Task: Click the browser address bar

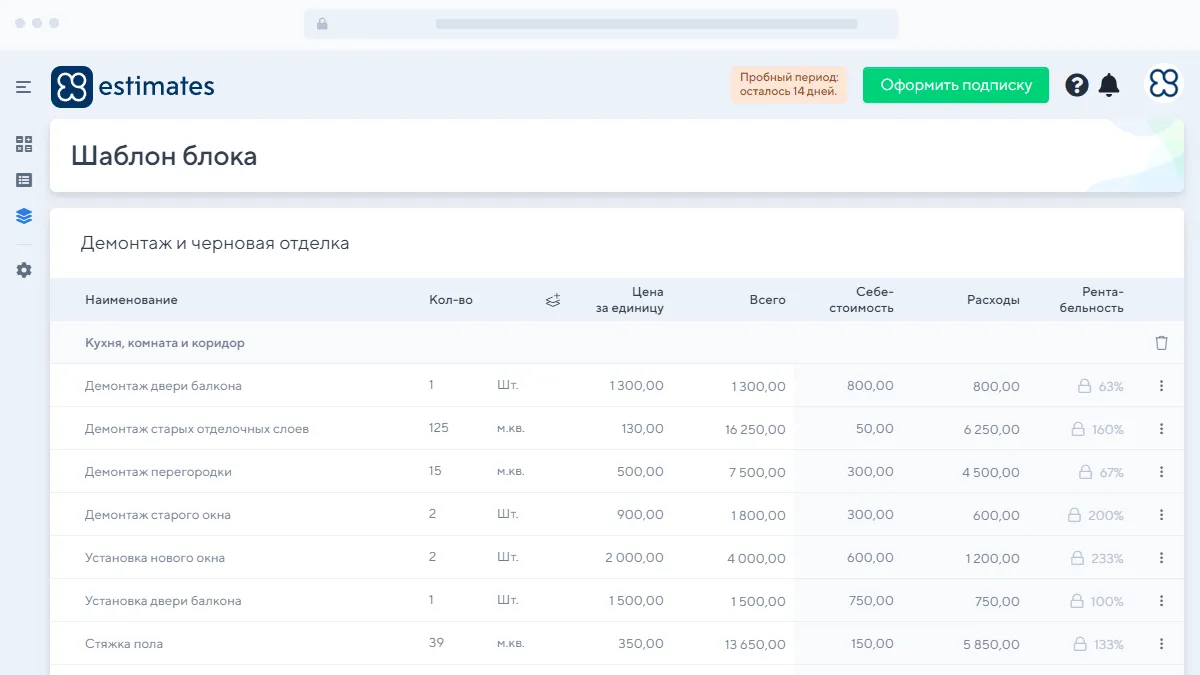Action: click(600, 24)
